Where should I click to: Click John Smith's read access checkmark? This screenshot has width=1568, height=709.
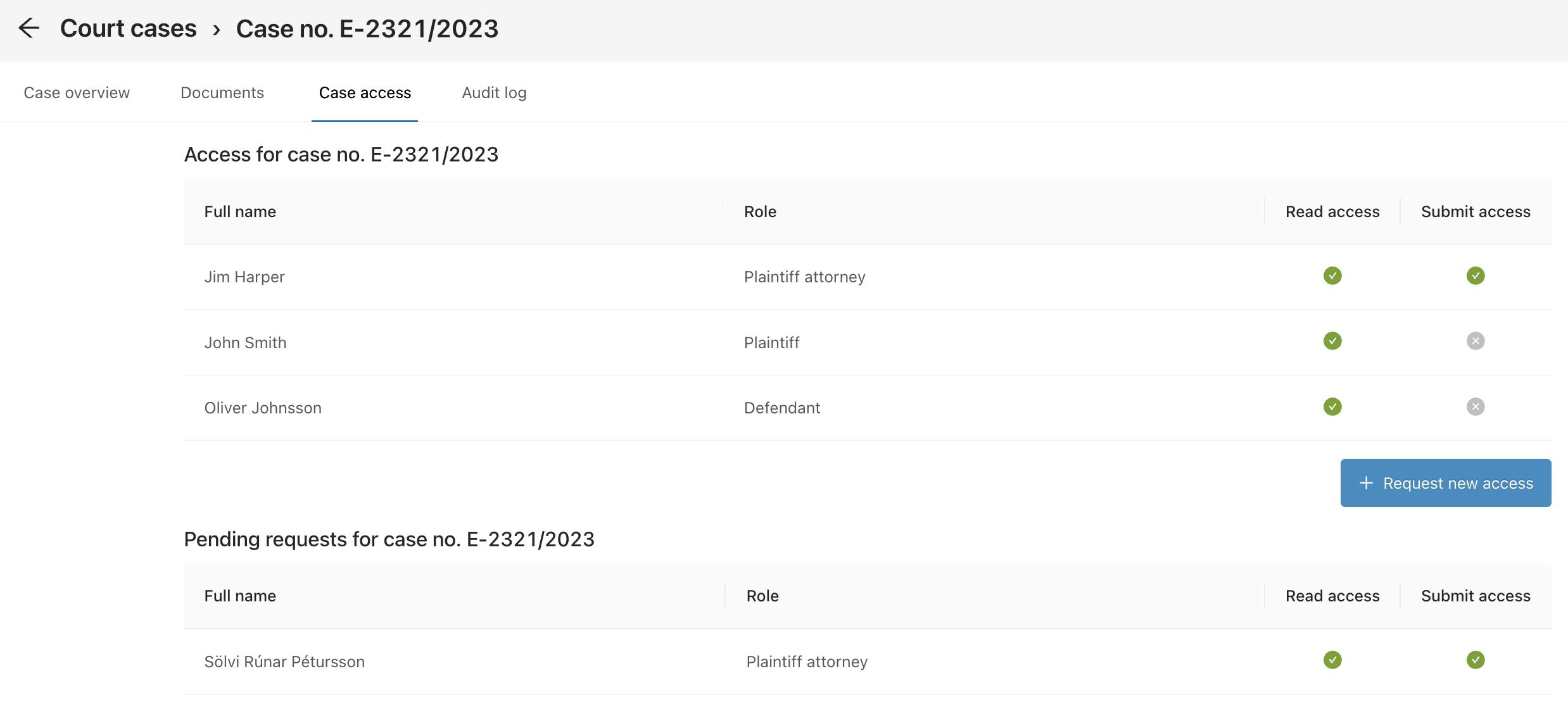tap(1332, 341)
